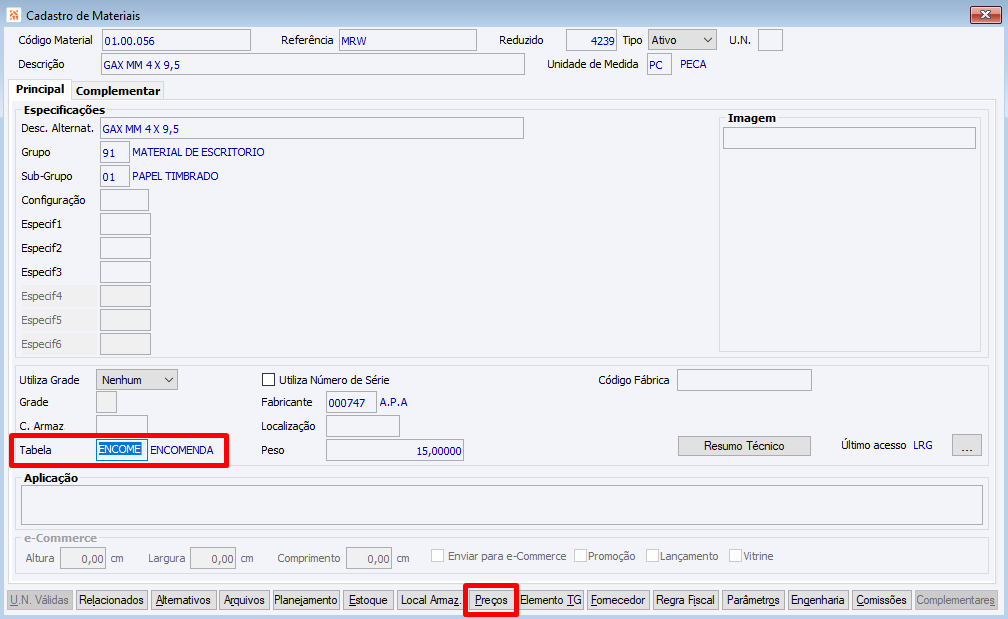
Task: Click the Referência field with MRW
Action: [408, 40]
